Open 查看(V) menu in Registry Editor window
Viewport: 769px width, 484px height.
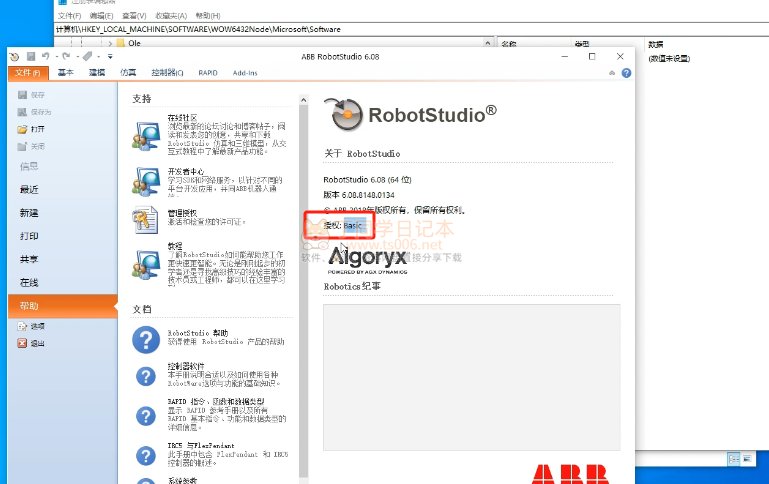[134, 16]
